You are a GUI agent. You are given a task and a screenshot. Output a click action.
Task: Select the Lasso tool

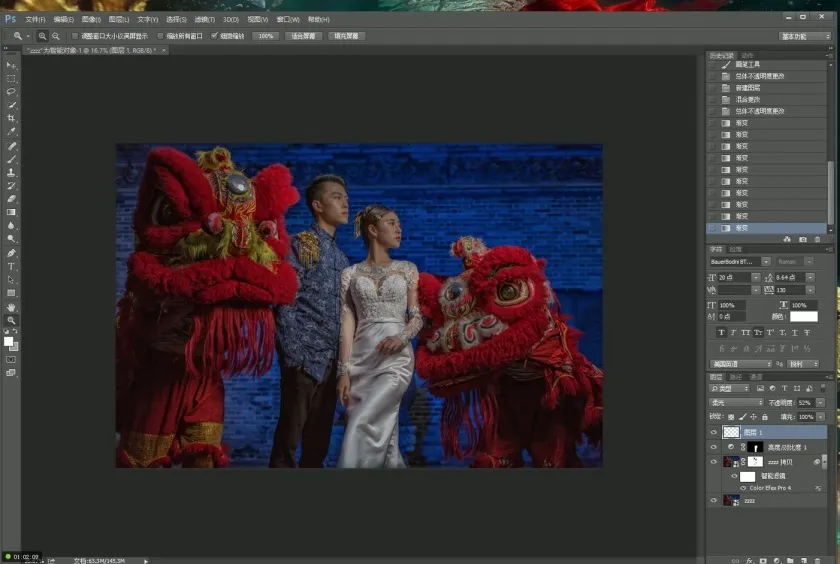pos(12,91)
